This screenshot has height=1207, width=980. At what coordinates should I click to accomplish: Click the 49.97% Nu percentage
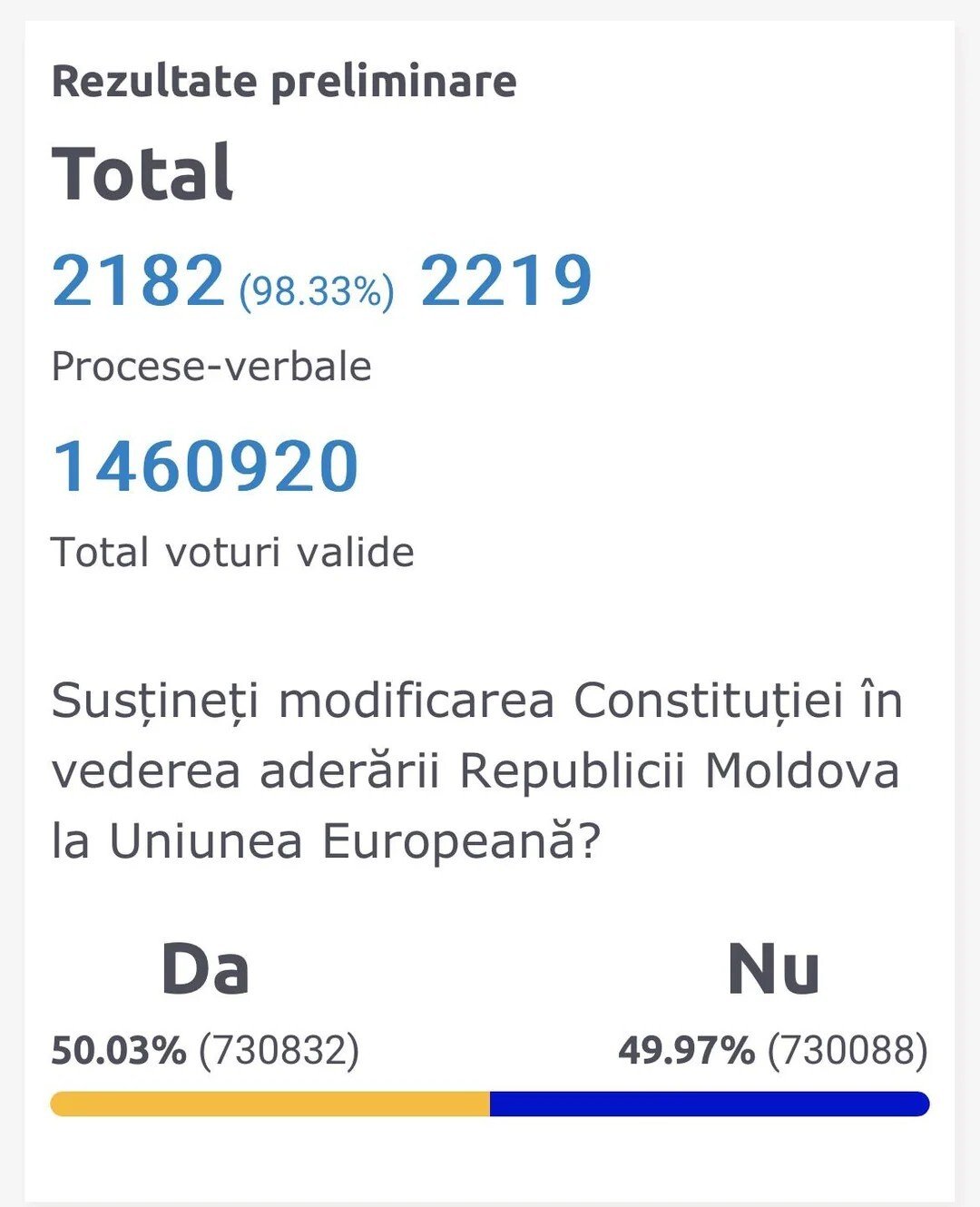[x=687, y=1051]
